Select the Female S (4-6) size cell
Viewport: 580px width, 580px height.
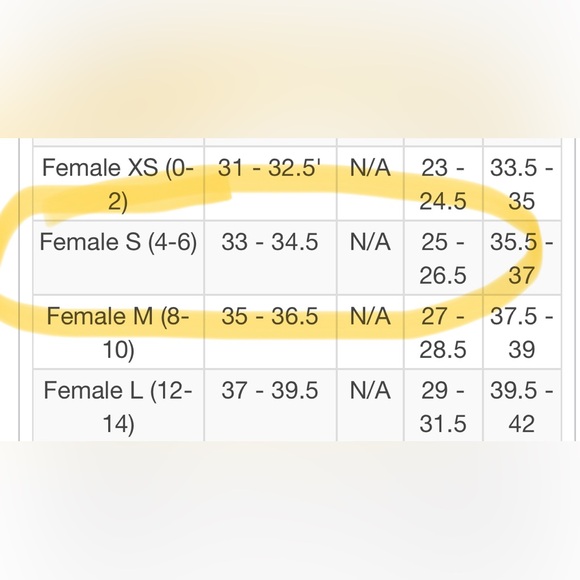pos(118,258)
